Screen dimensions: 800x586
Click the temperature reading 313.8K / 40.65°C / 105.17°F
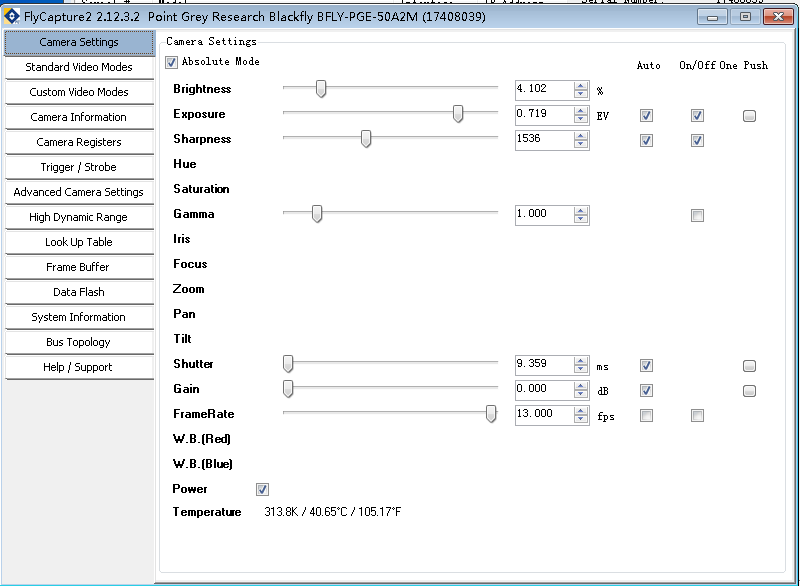click(x=333, y=512)
